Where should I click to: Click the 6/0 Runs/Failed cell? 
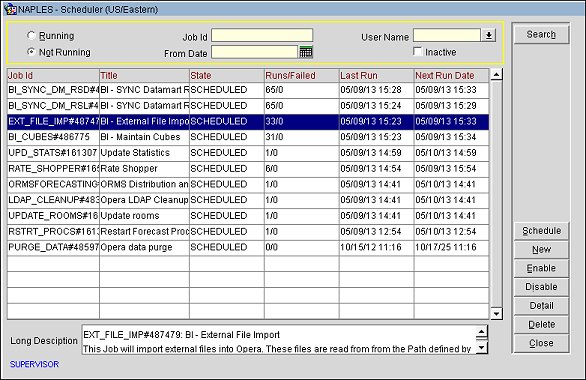pyautogui.click(x=302, y=169)
